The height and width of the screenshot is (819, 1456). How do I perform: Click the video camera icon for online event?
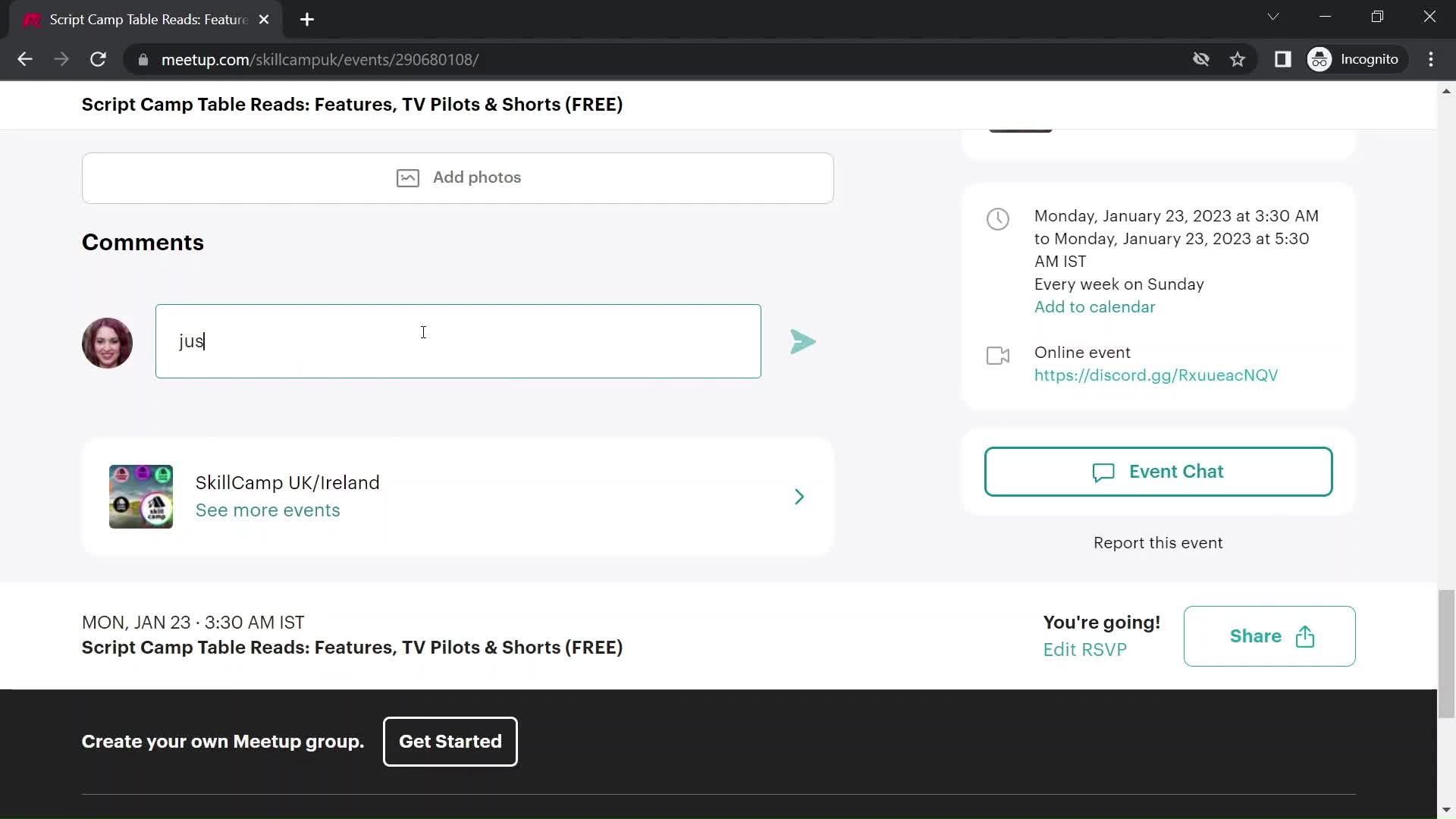(x=998, y=355)
